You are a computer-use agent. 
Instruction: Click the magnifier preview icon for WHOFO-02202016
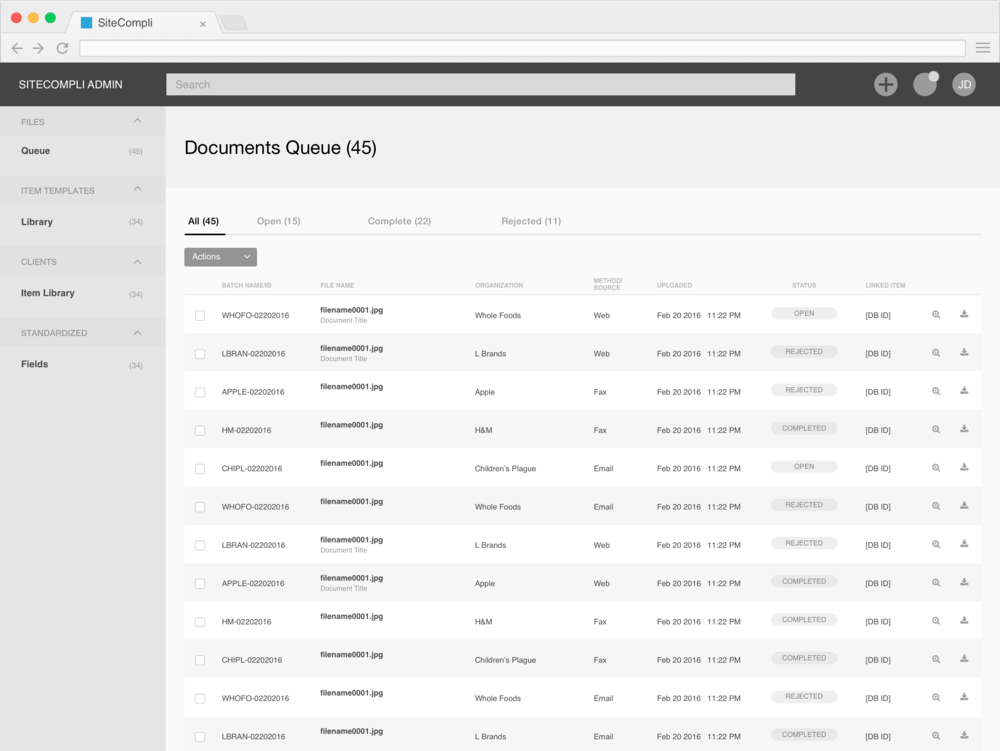pyautogui.click(x=936, y=314)
